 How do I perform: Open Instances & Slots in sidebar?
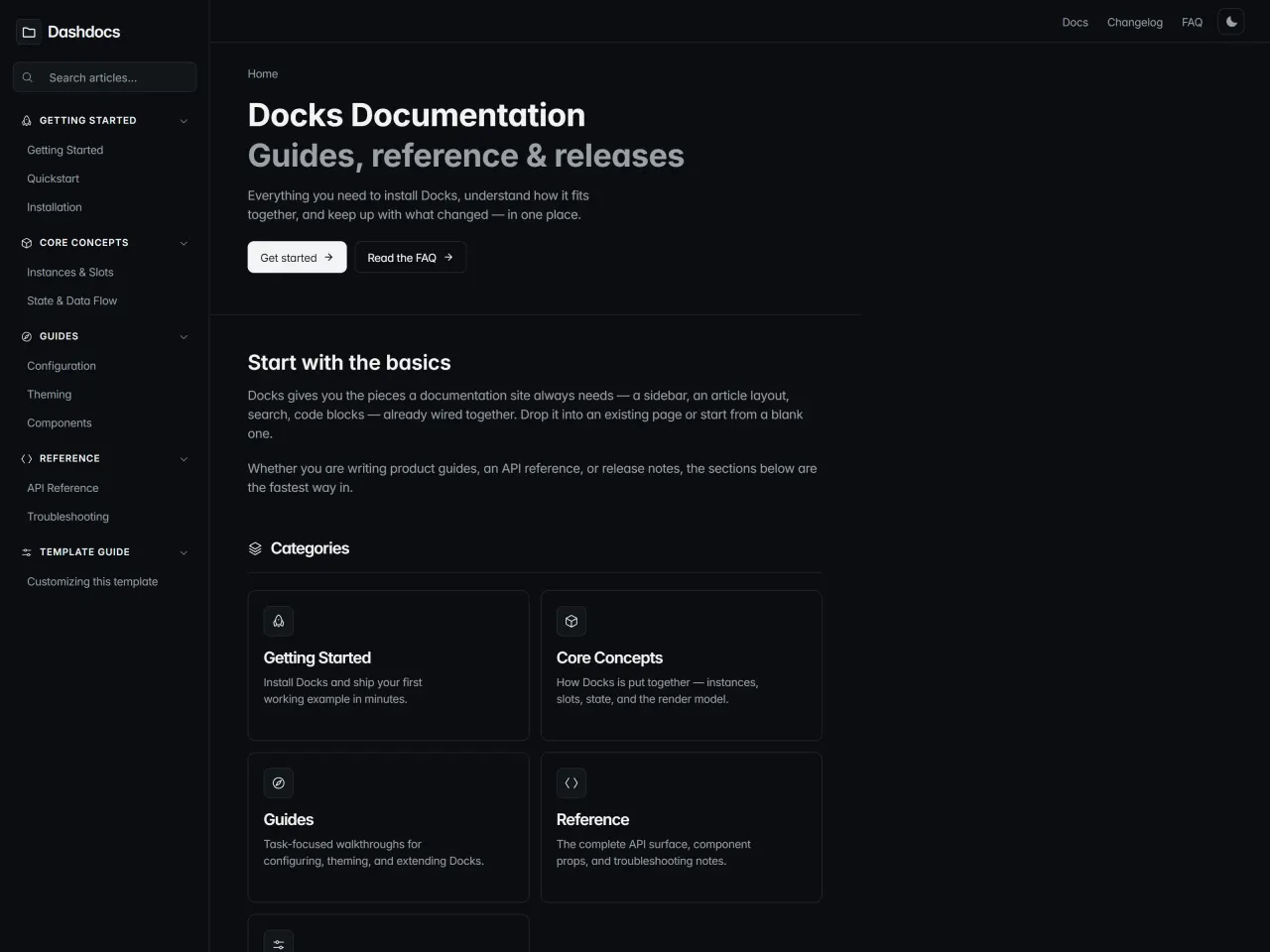point(70,273)
